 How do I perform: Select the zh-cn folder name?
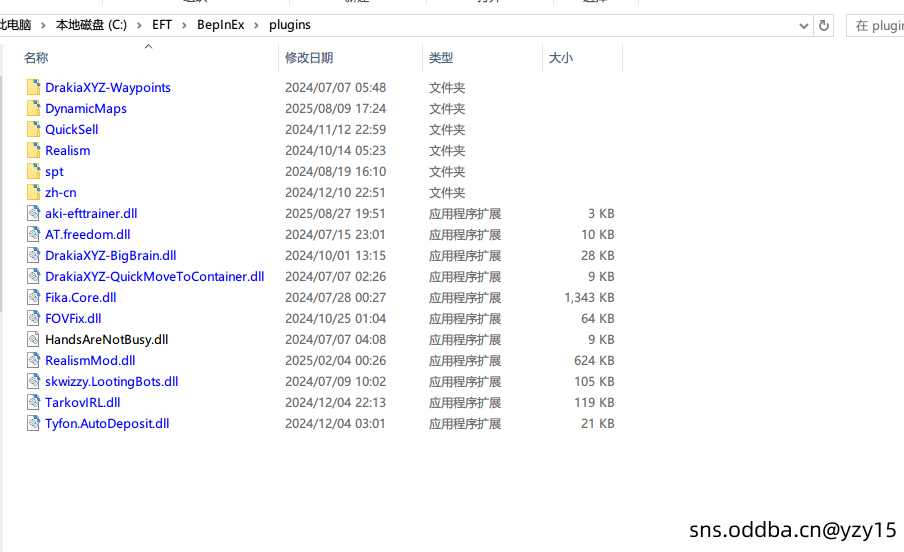(x=61, y=193)
